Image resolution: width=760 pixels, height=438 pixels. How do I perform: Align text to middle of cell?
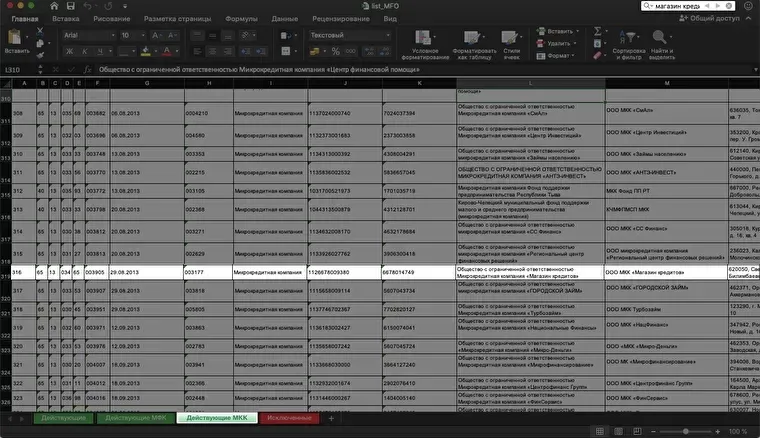tap(212, 35)
